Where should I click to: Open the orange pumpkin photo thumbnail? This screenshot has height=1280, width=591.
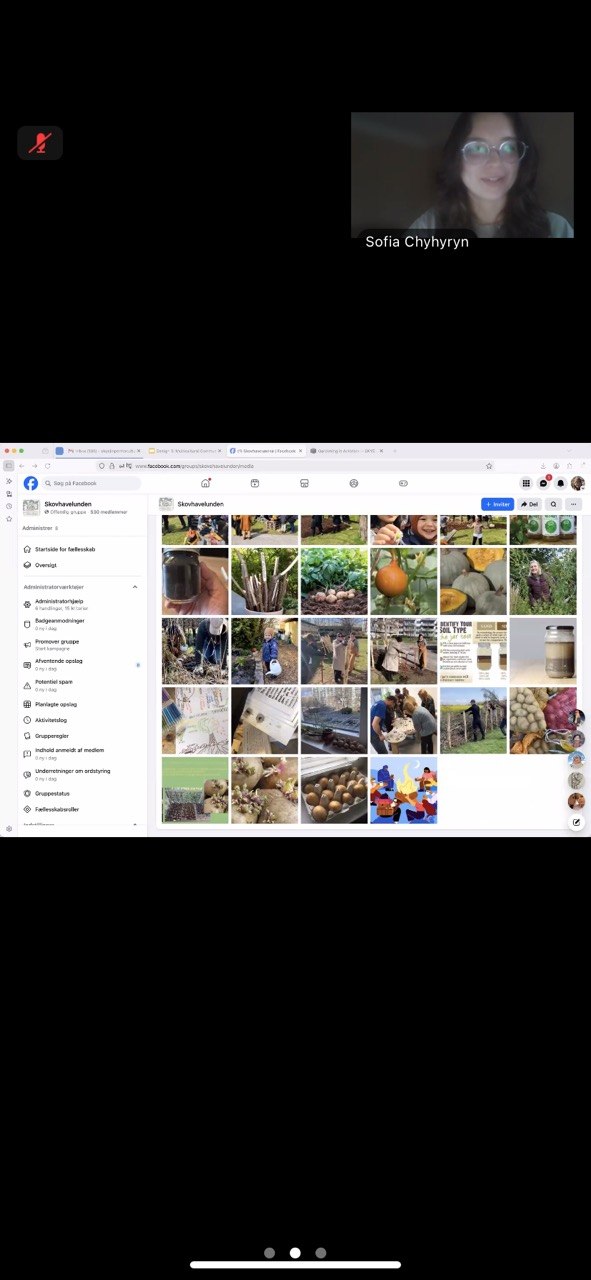404,581
